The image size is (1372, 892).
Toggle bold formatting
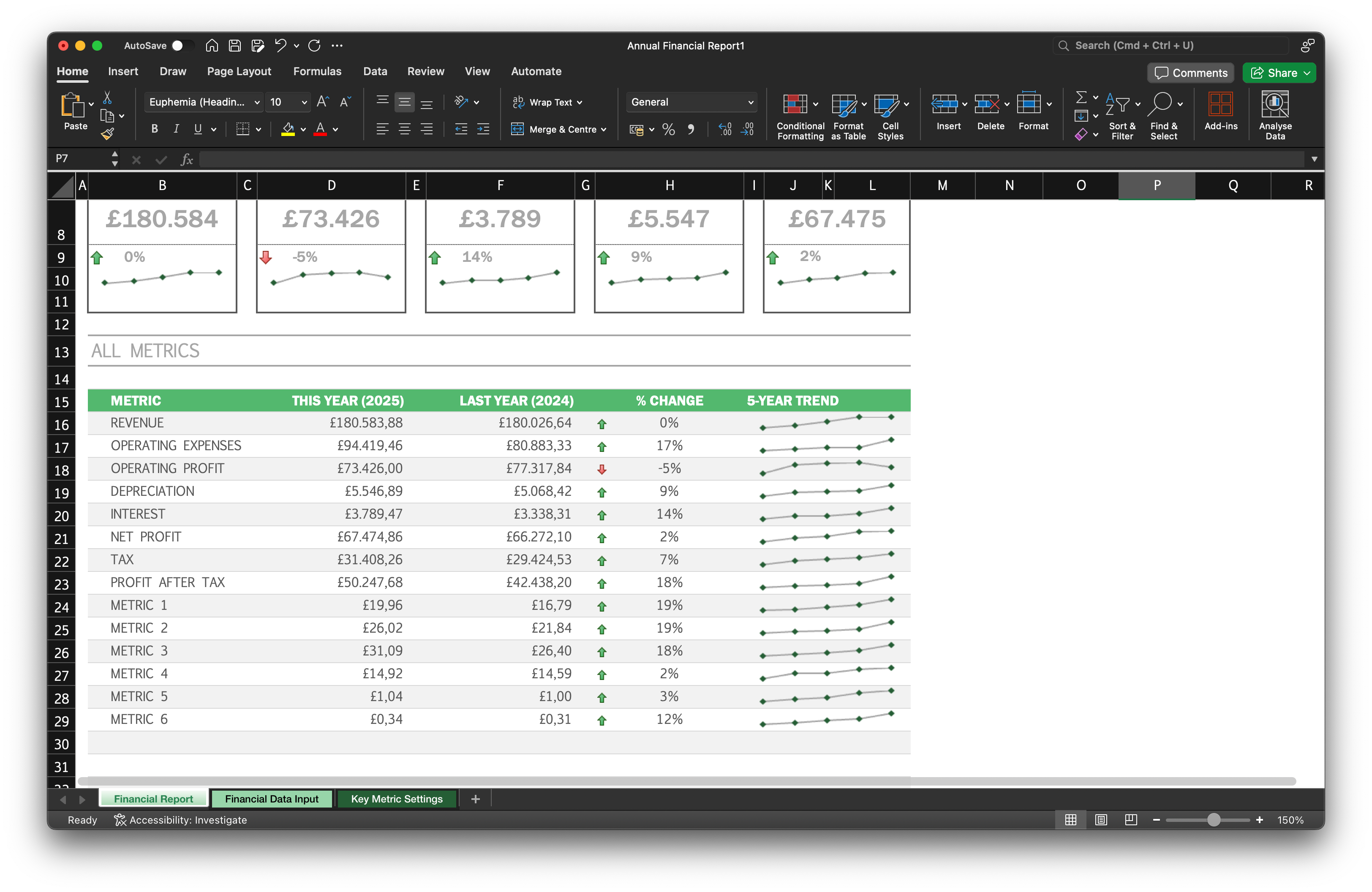[154, 129]
